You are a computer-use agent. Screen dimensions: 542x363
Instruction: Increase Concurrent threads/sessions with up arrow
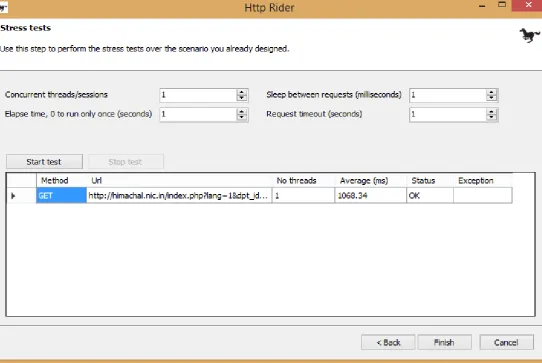(242, 92)
